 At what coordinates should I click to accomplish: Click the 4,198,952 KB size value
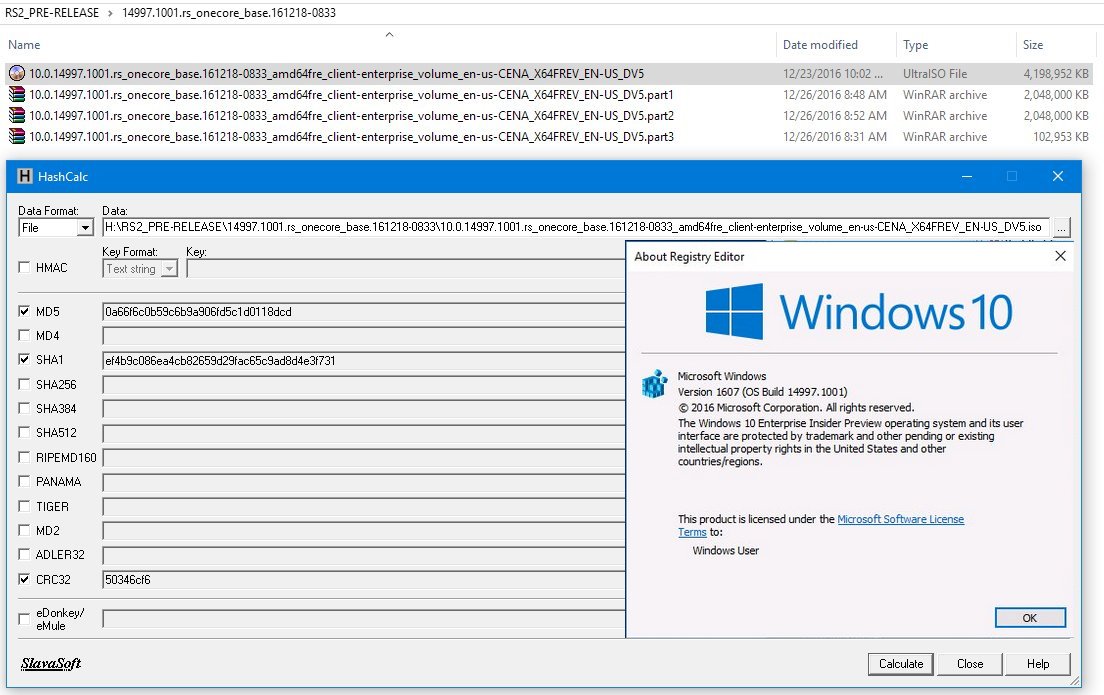pos(1056,73)
